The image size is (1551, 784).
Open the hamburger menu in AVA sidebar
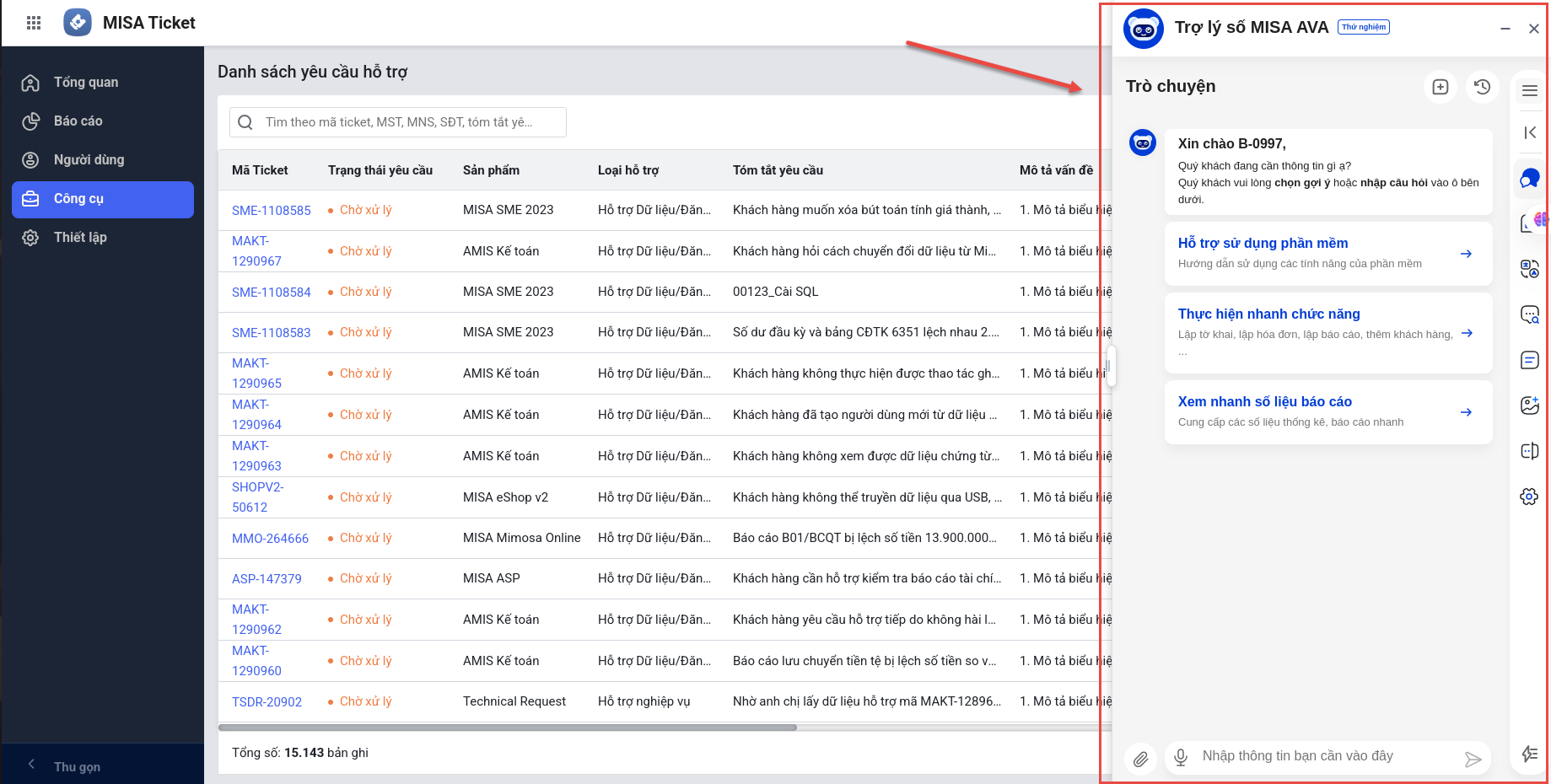[x=1530, y=91]
